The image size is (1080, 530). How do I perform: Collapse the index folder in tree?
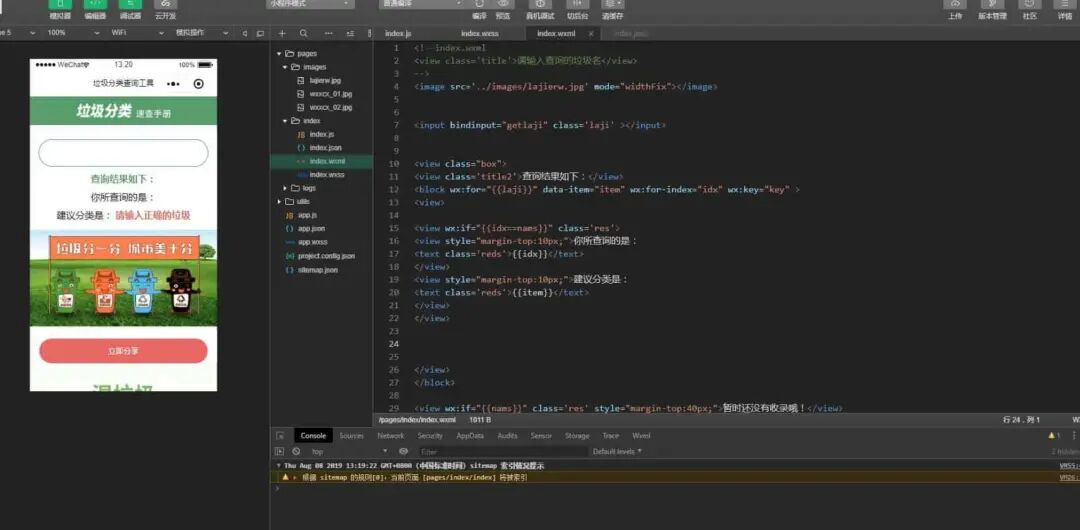pos(285,121)
